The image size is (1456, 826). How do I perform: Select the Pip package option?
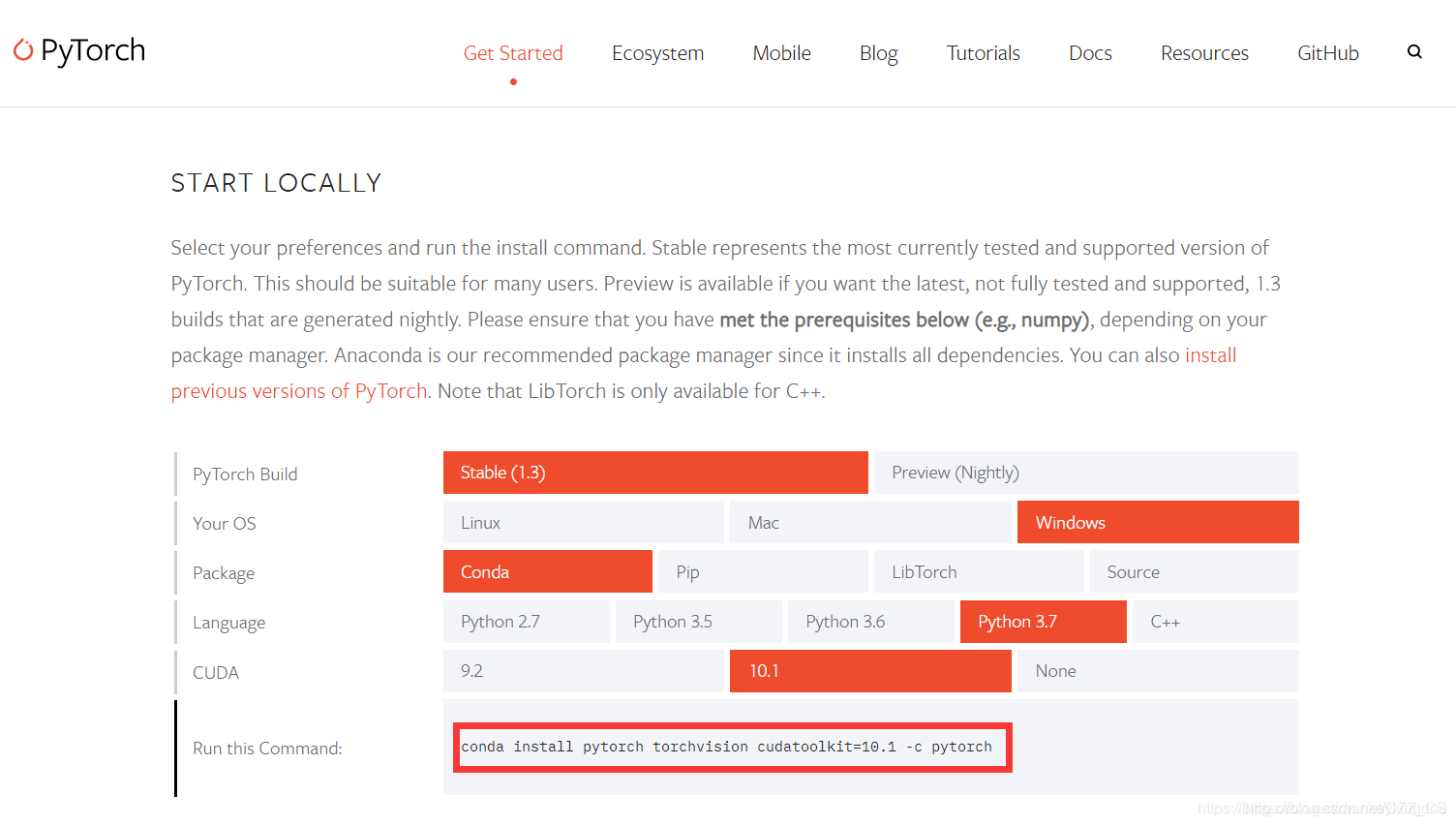point(763,571)
